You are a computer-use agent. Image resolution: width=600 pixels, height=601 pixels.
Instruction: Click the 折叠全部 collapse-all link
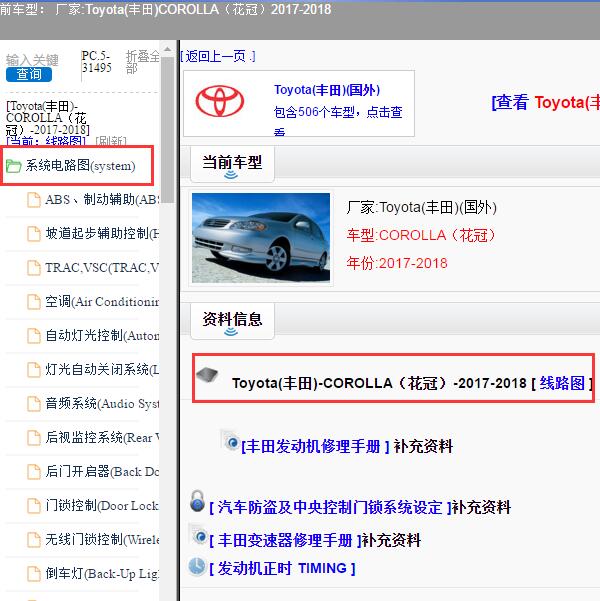(x=142, y=62)
